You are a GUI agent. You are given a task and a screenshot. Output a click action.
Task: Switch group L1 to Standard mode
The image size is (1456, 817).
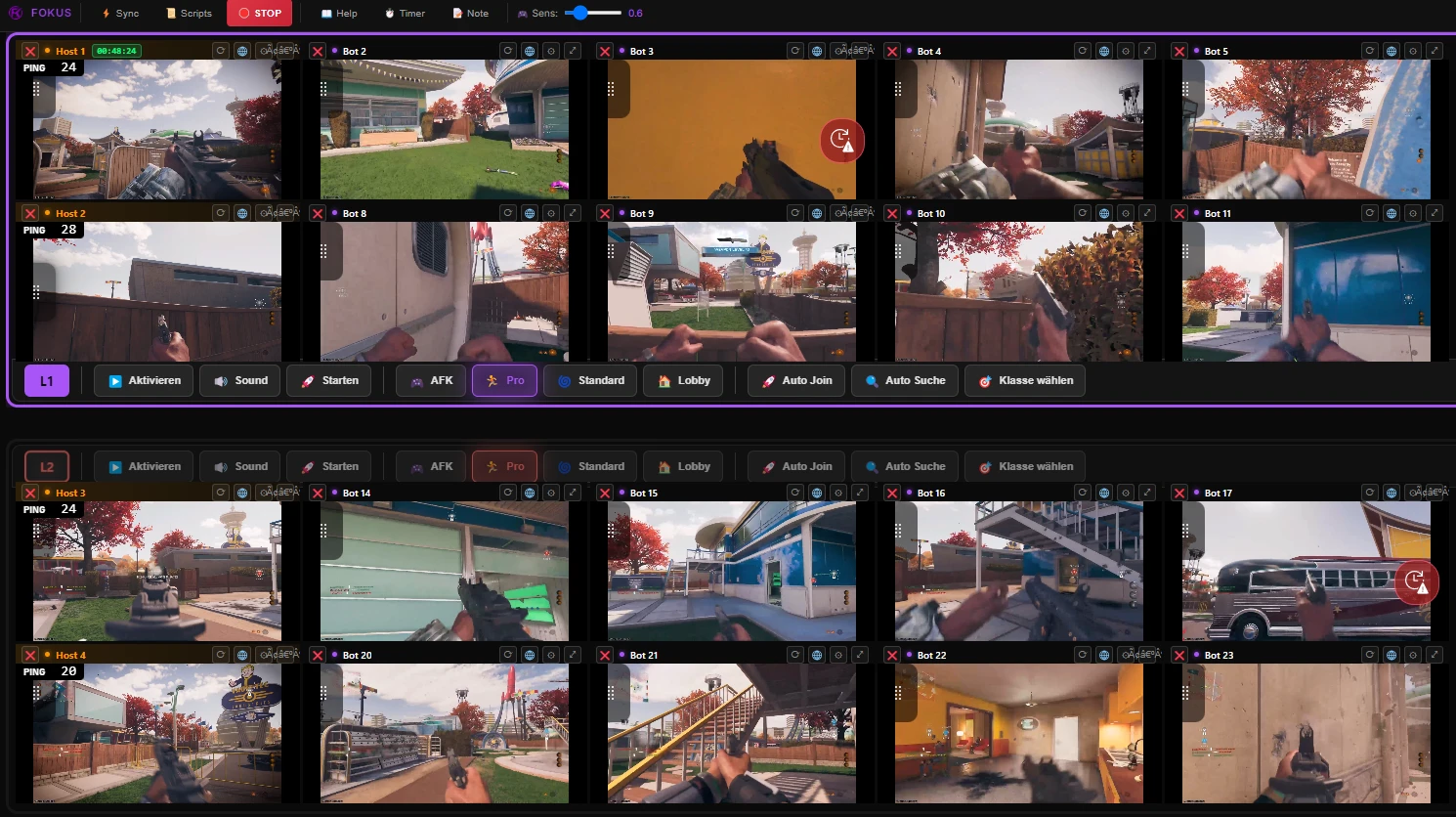(590, 381)
